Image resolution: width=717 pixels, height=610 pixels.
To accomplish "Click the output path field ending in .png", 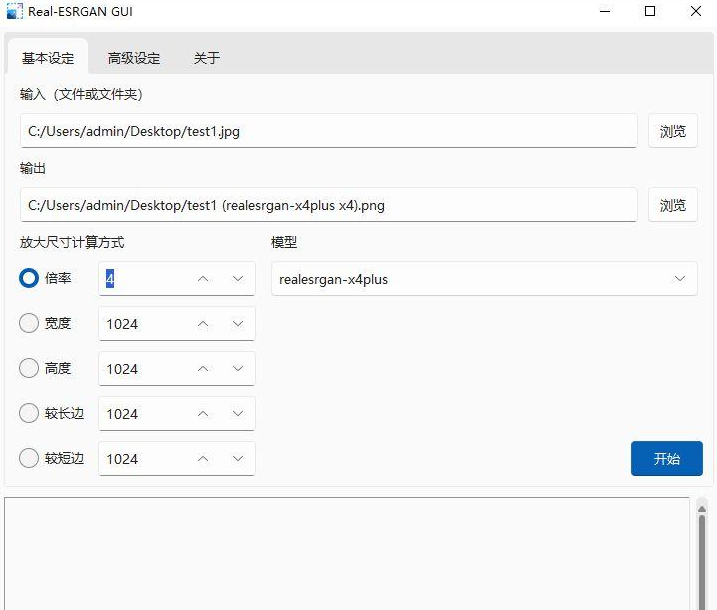I will 328,205.
